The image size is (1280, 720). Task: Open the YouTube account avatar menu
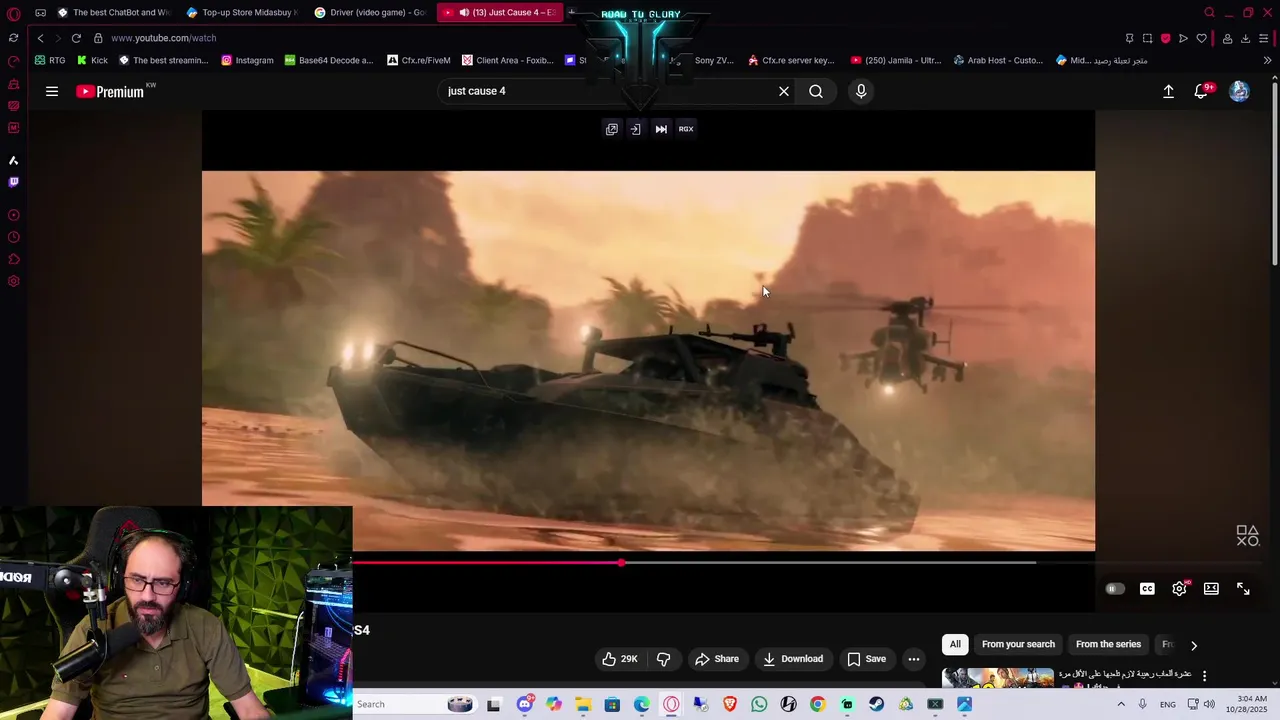(x=1239, y=91)
